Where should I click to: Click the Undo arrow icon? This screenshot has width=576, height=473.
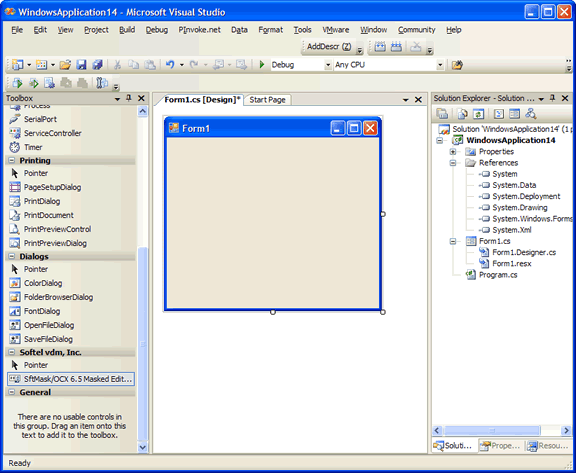click(x=170, y=65)
